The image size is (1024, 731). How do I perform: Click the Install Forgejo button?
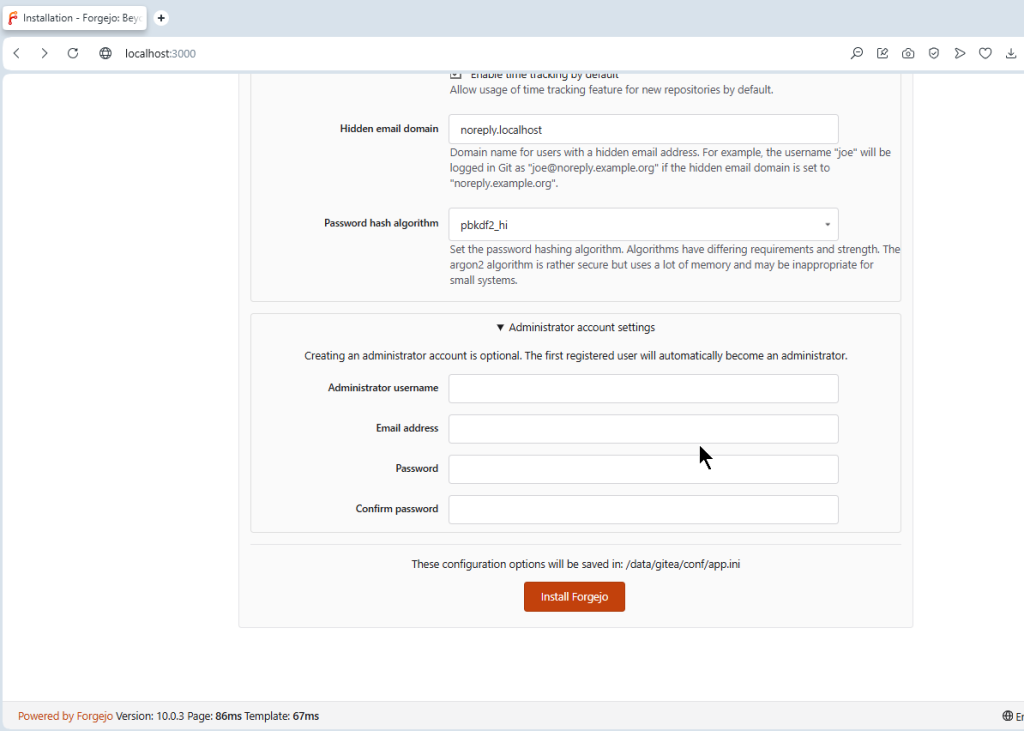click(x=574, y=597)
